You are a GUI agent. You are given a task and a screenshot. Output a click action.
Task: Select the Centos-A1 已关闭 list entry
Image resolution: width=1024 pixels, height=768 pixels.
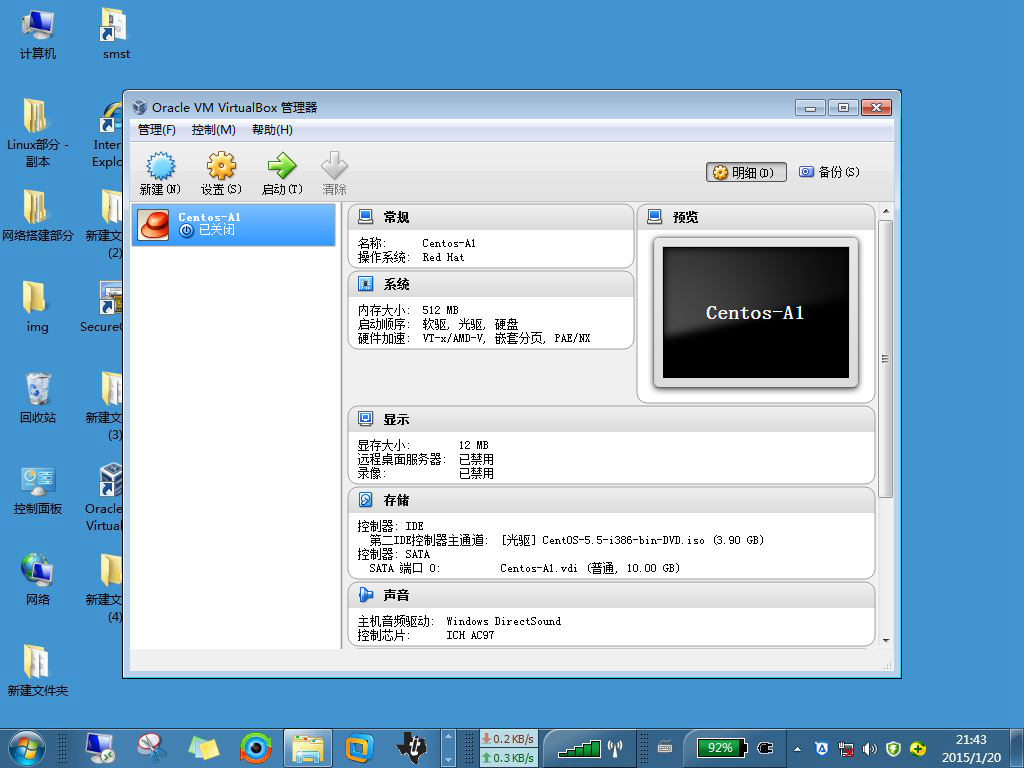click(x=234, y=225)
